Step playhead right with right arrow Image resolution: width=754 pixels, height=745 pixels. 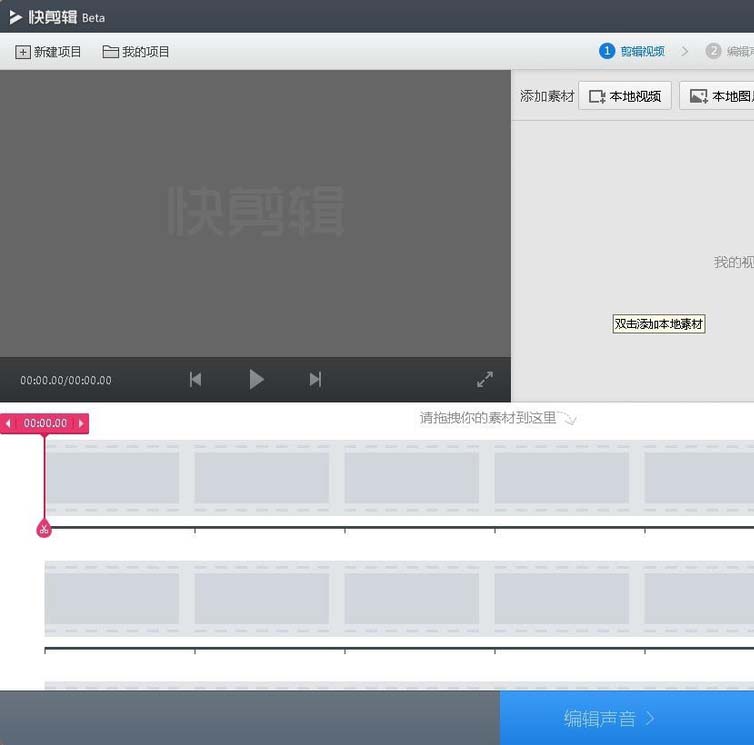tap(81, 423)
